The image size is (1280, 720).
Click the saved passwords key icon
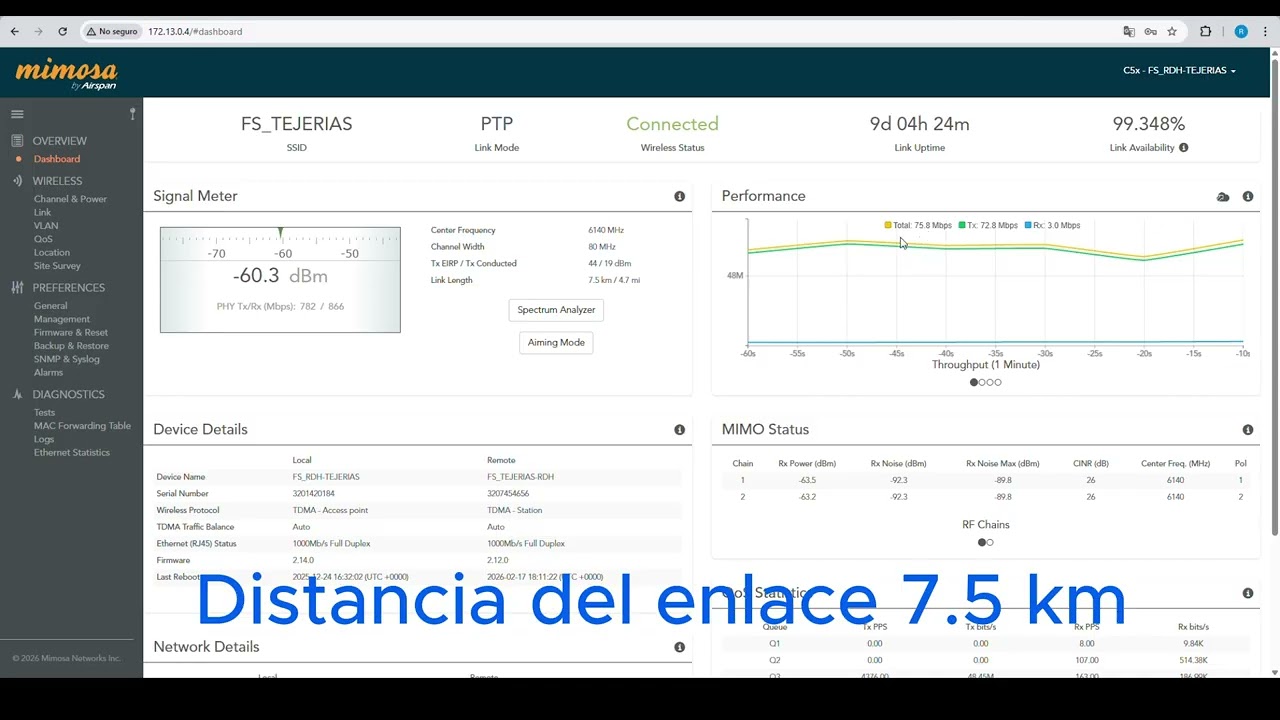(1151, 31)
